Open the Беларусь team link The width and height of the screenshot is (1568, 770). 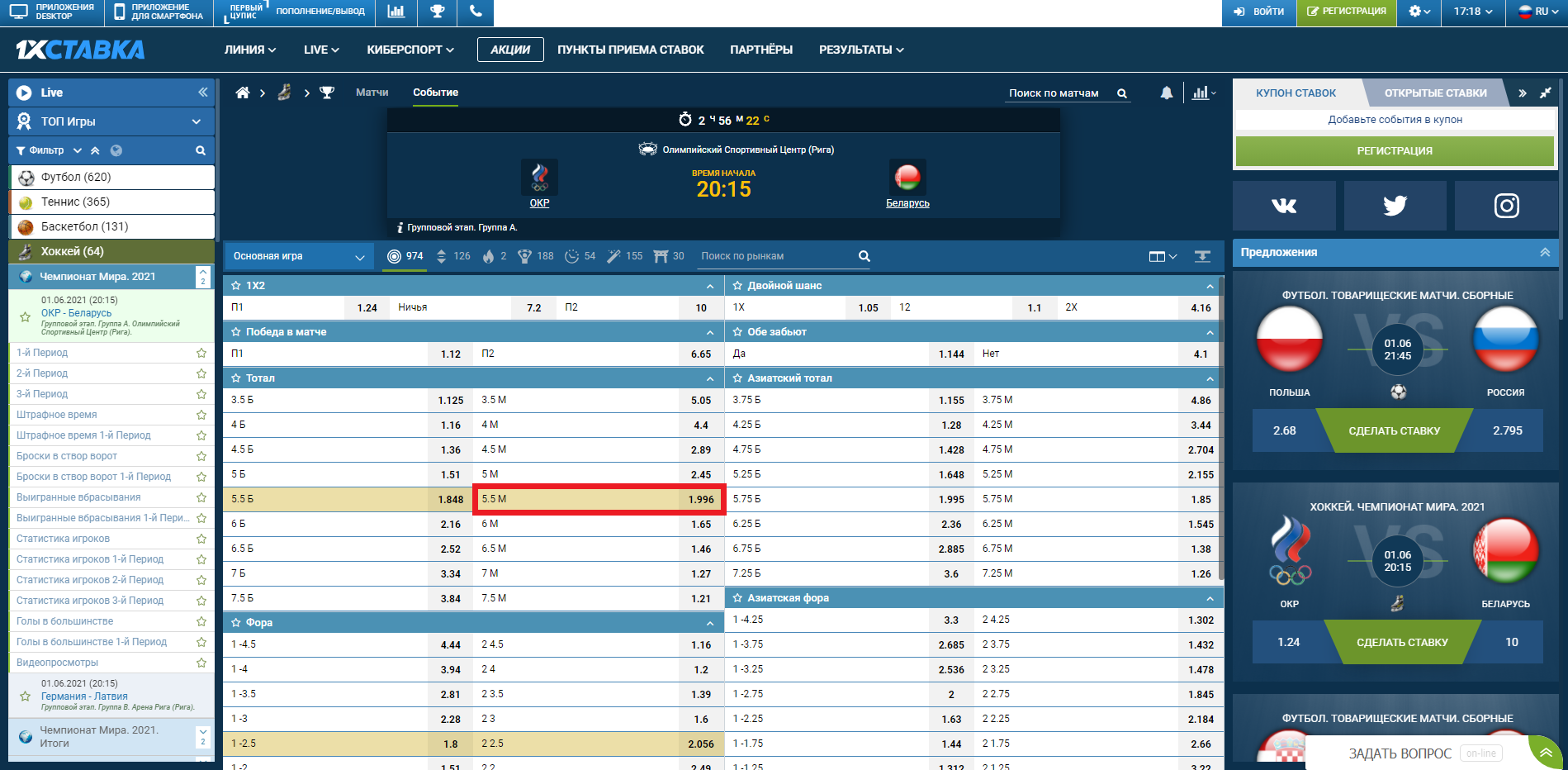tap(907, 203)
